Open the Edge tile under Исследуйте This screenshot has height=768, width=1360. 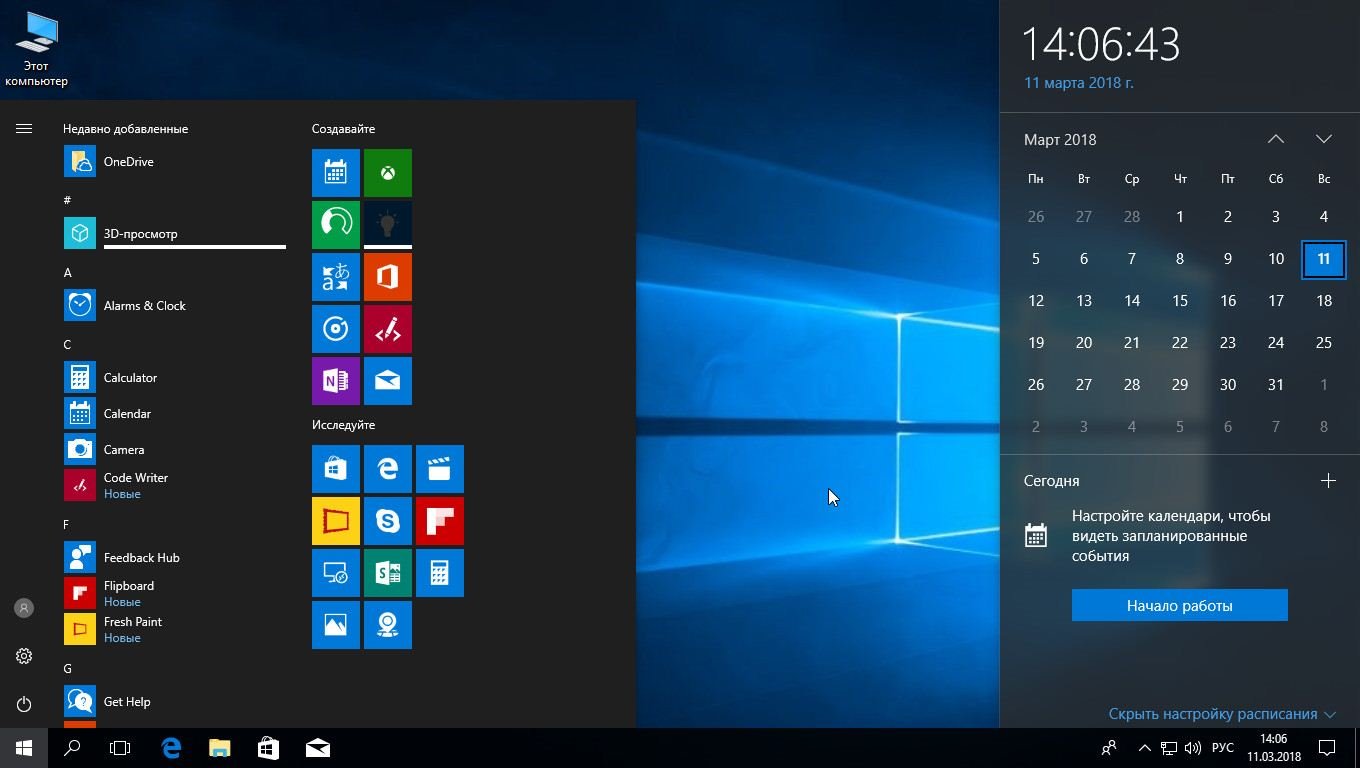[388, 469]
